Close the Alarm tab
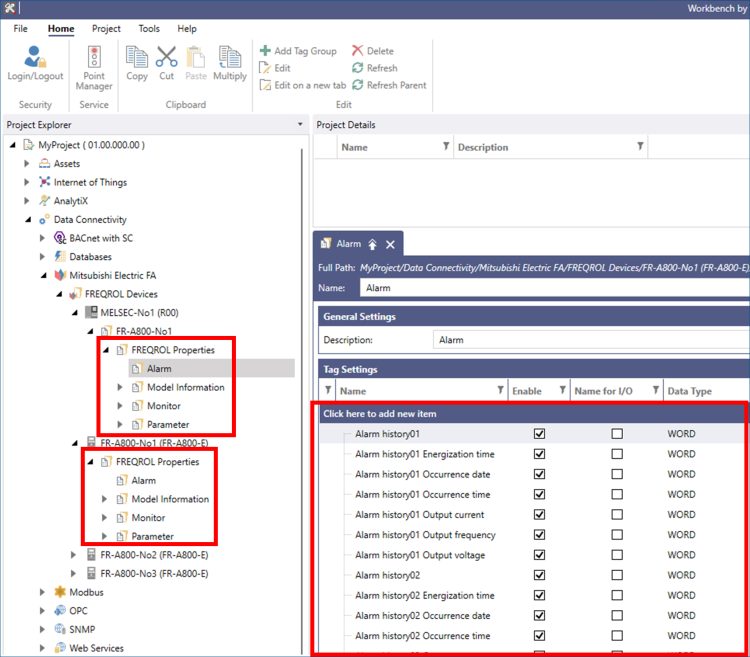Viewport: 750px width, 657px height. pyautogui.click(x=390, y=244)
